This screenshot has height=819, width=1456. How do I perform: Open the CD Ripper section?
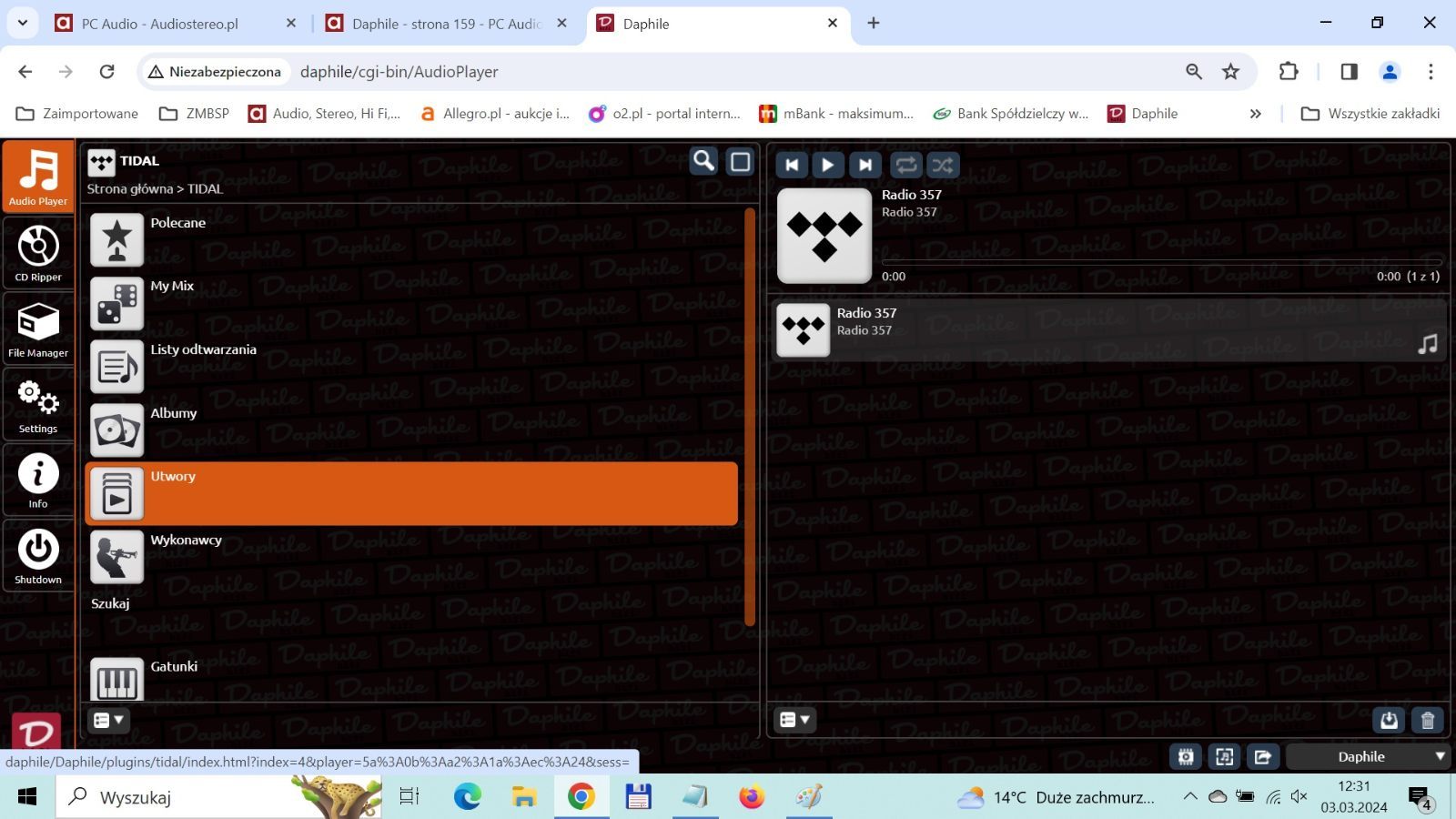click(38, 252)
